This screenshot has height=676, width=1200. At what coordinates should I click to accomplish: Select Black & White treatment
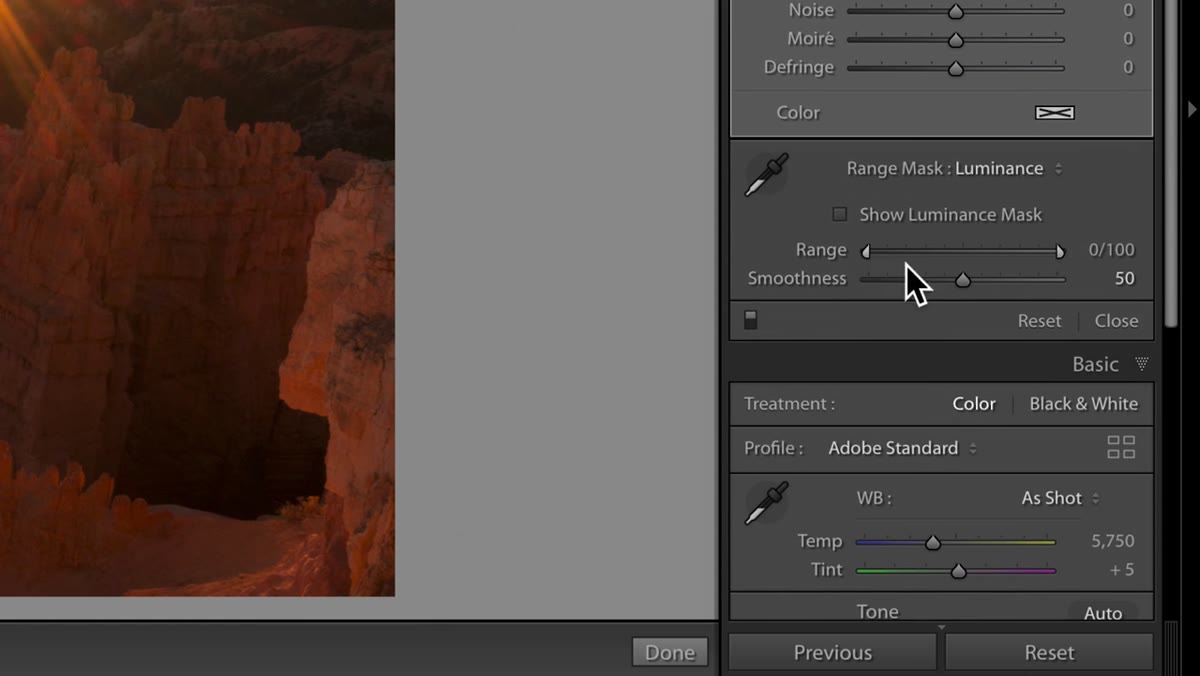(x=1084, y=404)
